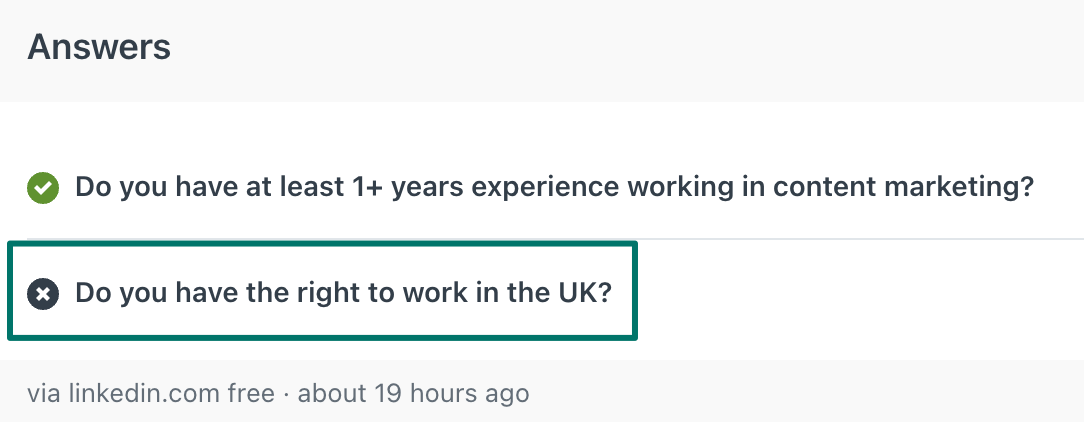Click the gray Answers header bar
Viewport: 1084px width, 422px height.
pos(542,51)
